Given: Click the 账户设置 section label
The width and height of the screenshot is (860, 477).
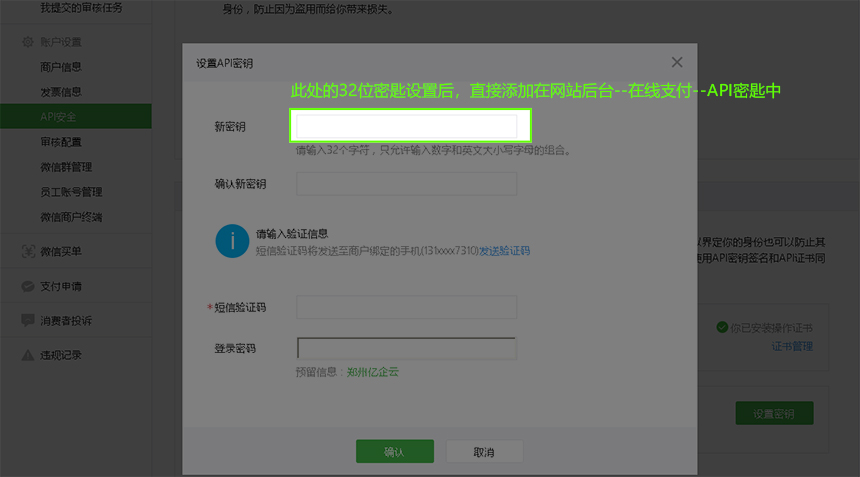Looking at the screenshot, I should click(61, 42).
